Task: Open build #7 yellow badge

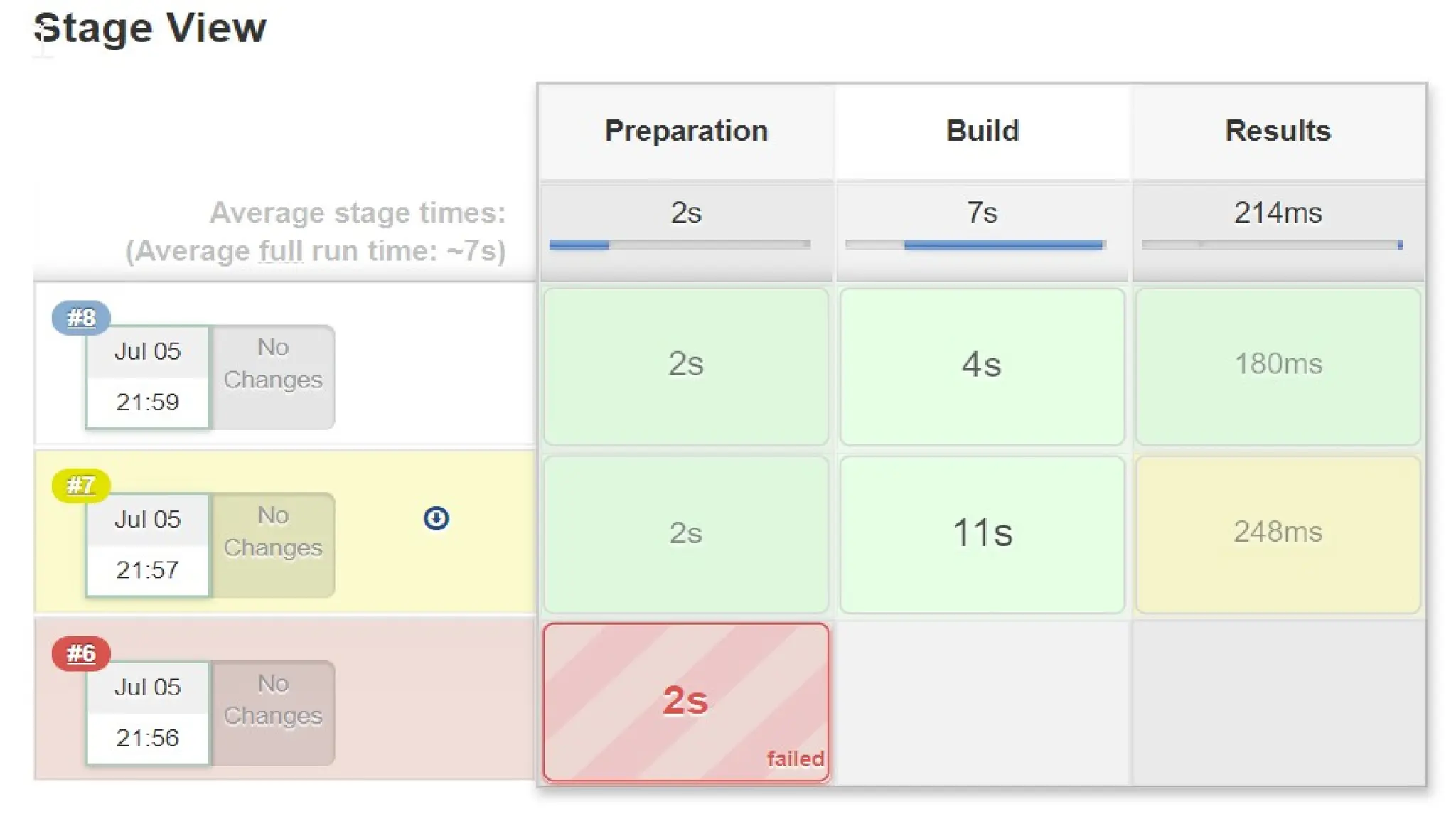Action: tap(81, 486)
